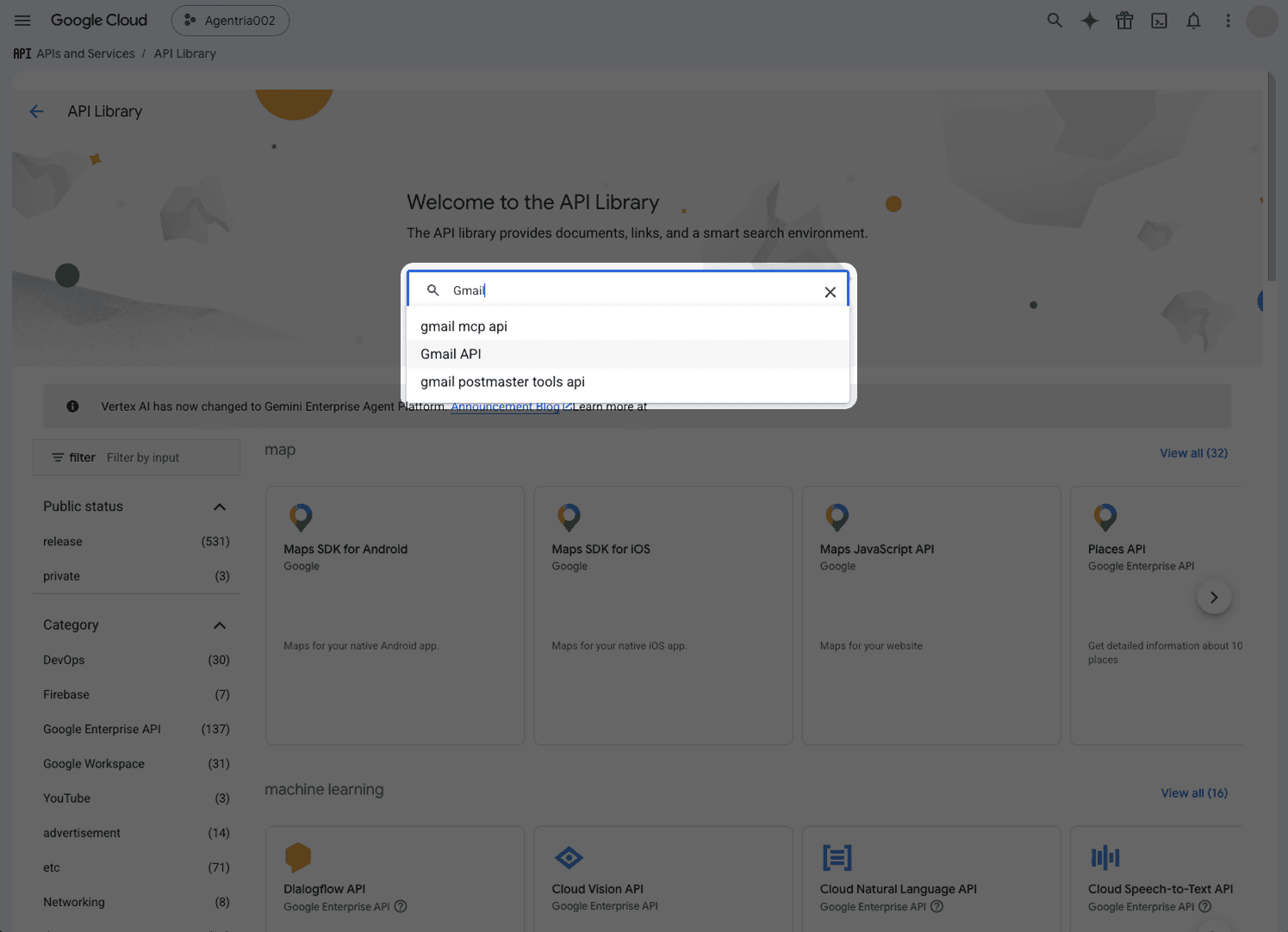Open Maps JavaScript API pin icon
The height and width of the screenshot is (932, 1288).
837,517
